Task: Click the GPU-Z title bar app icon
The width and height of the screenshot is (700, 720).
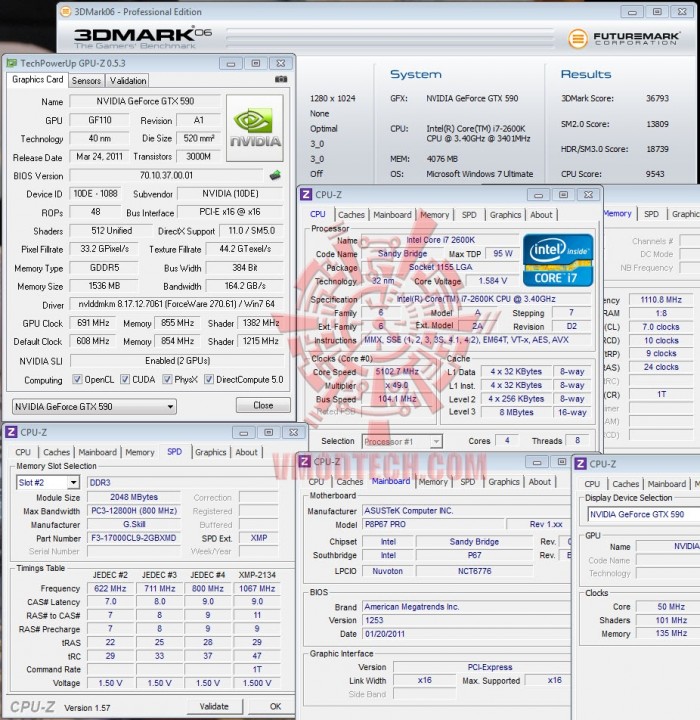Action: [x=11, y=63]
